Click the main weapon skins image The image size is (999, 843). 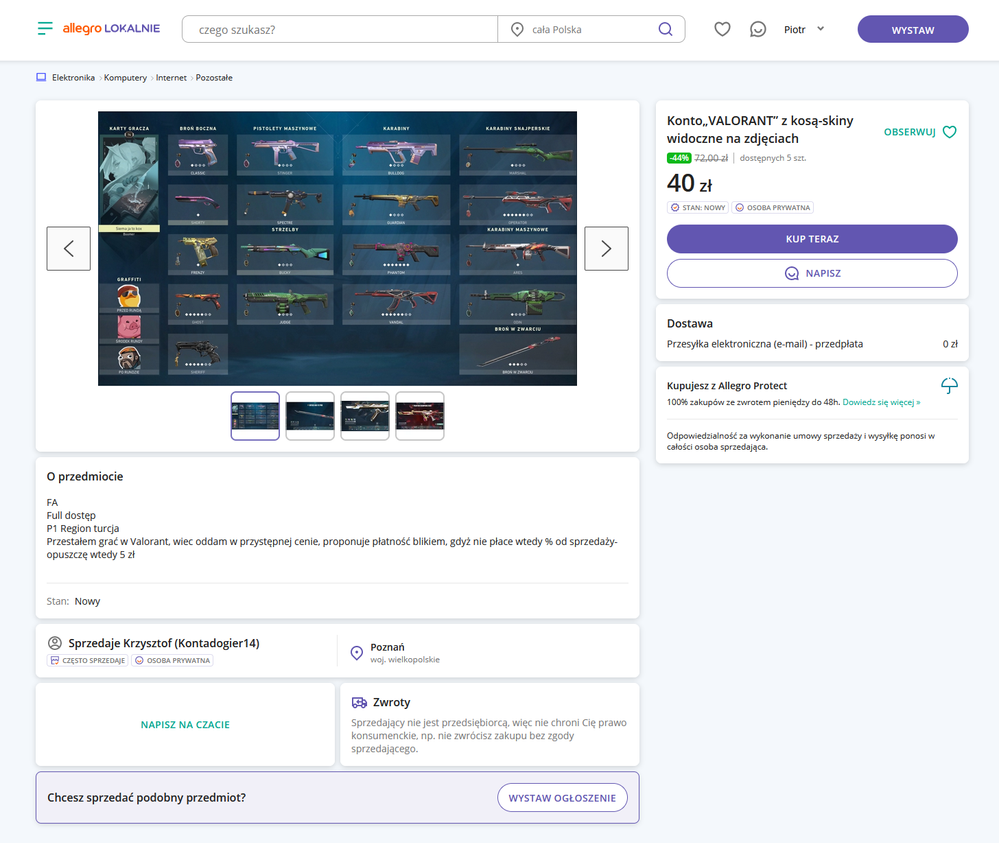337,249
